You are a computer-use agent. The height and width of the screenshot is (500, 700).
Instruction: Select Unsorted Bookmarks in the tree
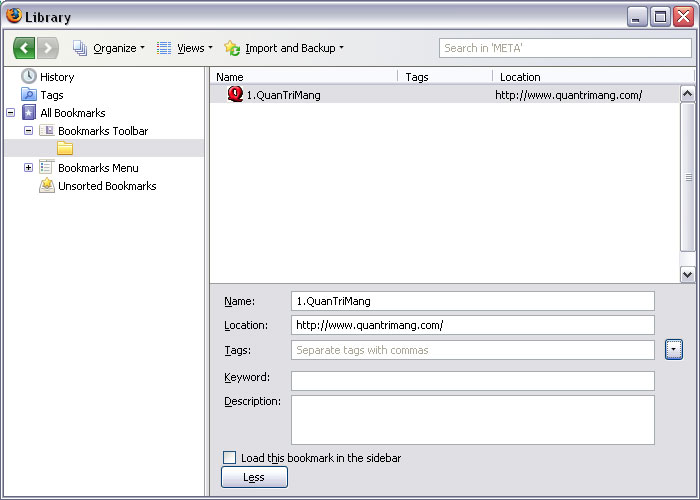pos(107,186)
